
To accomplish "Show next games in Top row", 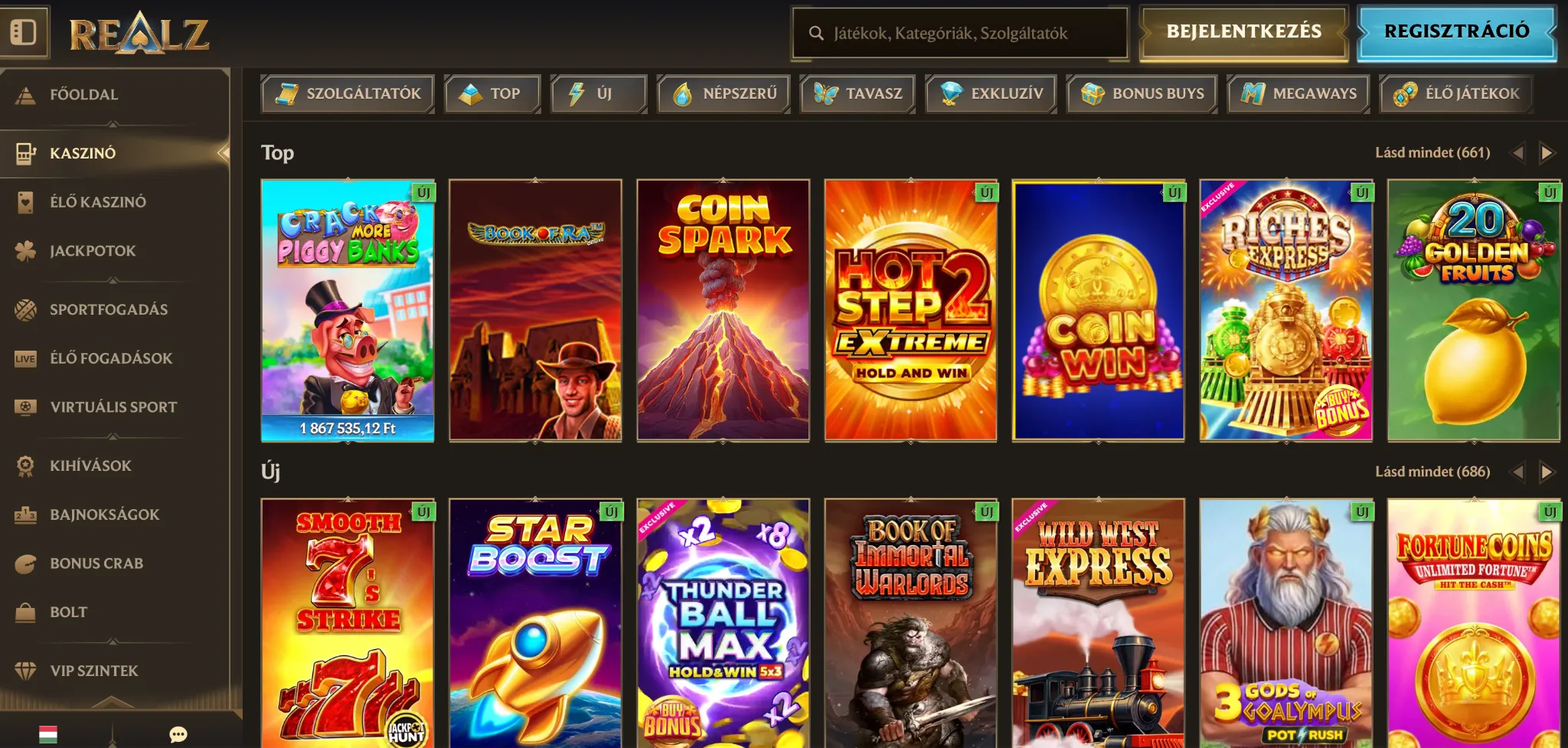I will tap(1547, 153).
